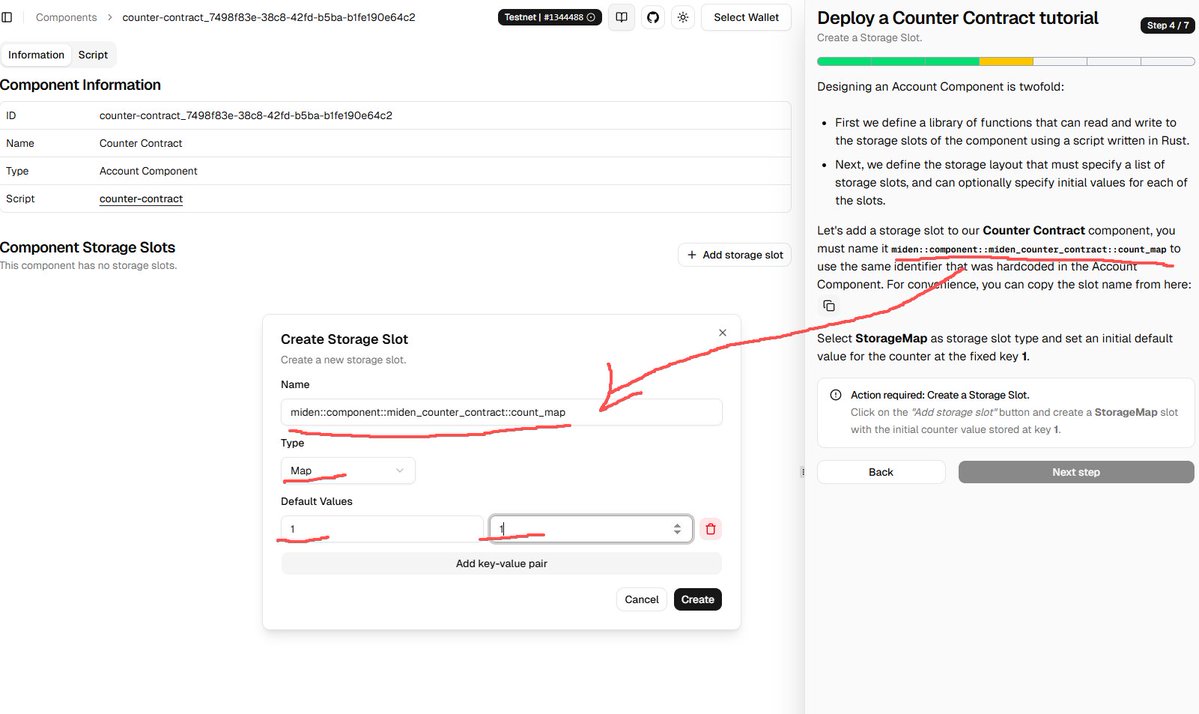Screen dimensions: 1199x714
Task: Click the breadcrumb counter-contract ID text
Action: [x=268, y=17]
